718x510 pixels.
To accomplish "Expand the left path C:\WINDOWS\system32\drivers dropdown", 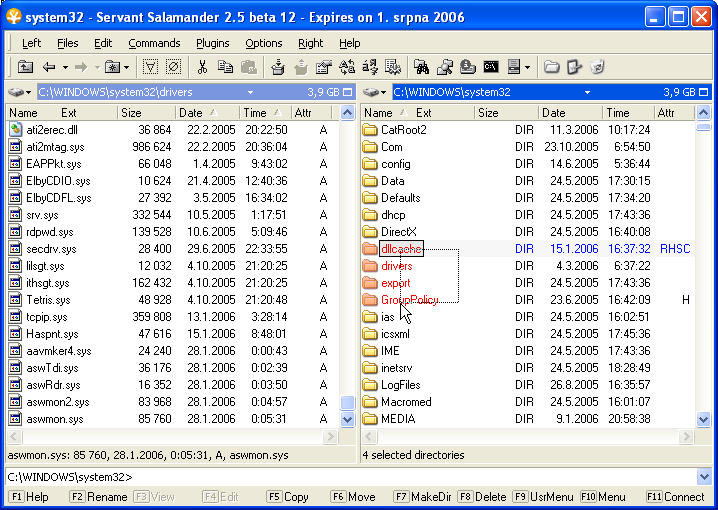I will [250, 92].
